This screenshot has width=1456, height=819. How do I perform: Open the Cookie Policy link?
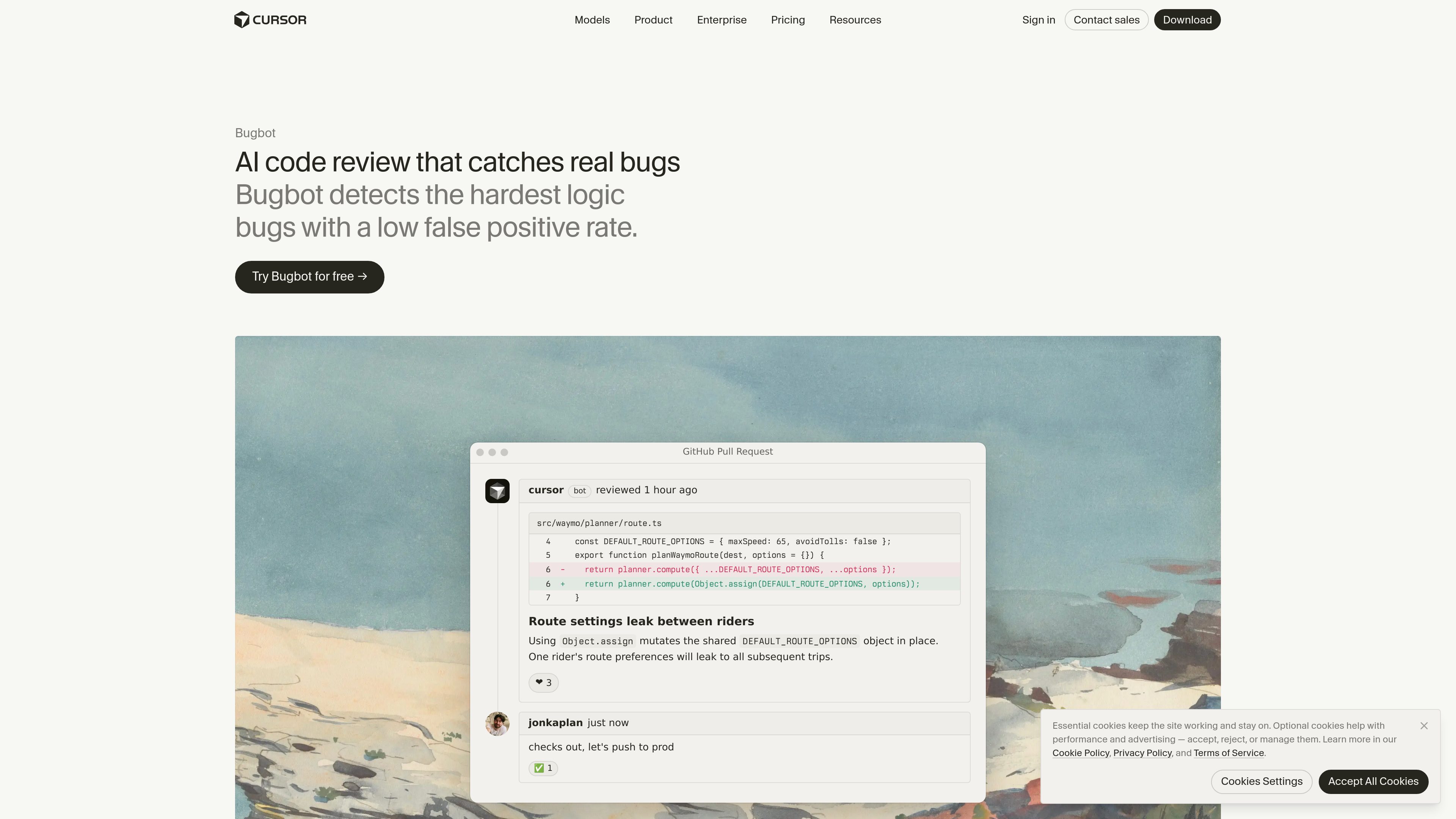click(1080, 753)
